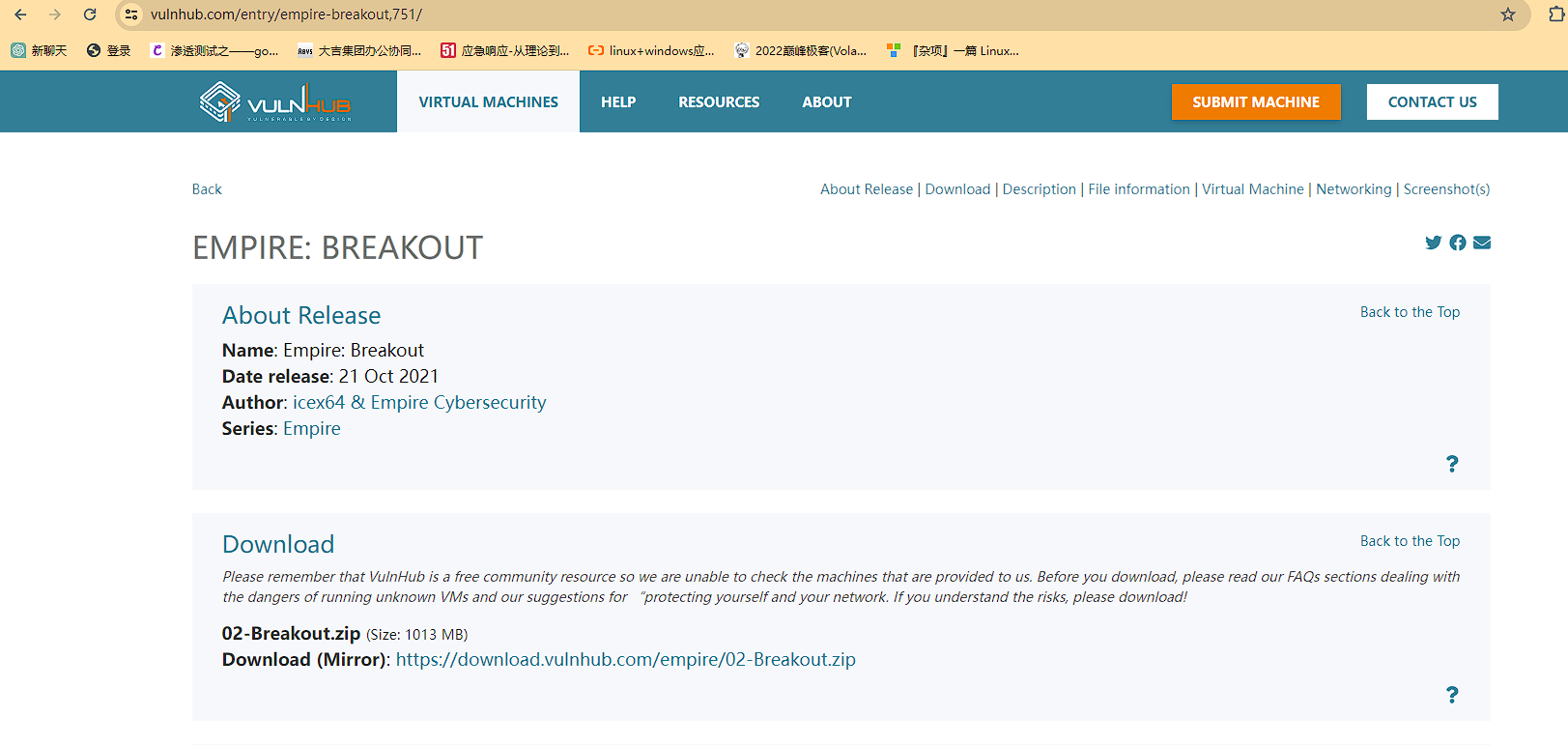
Task: Click the Size: 1013 MB text
Action: [x=416, y=635]
